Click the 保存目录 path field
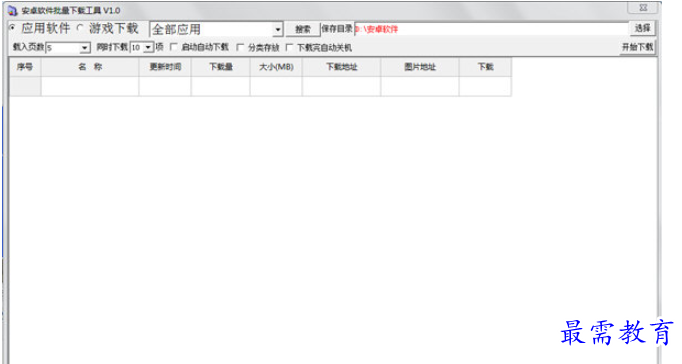Screen dimensions: 682x364 (491, 29)
